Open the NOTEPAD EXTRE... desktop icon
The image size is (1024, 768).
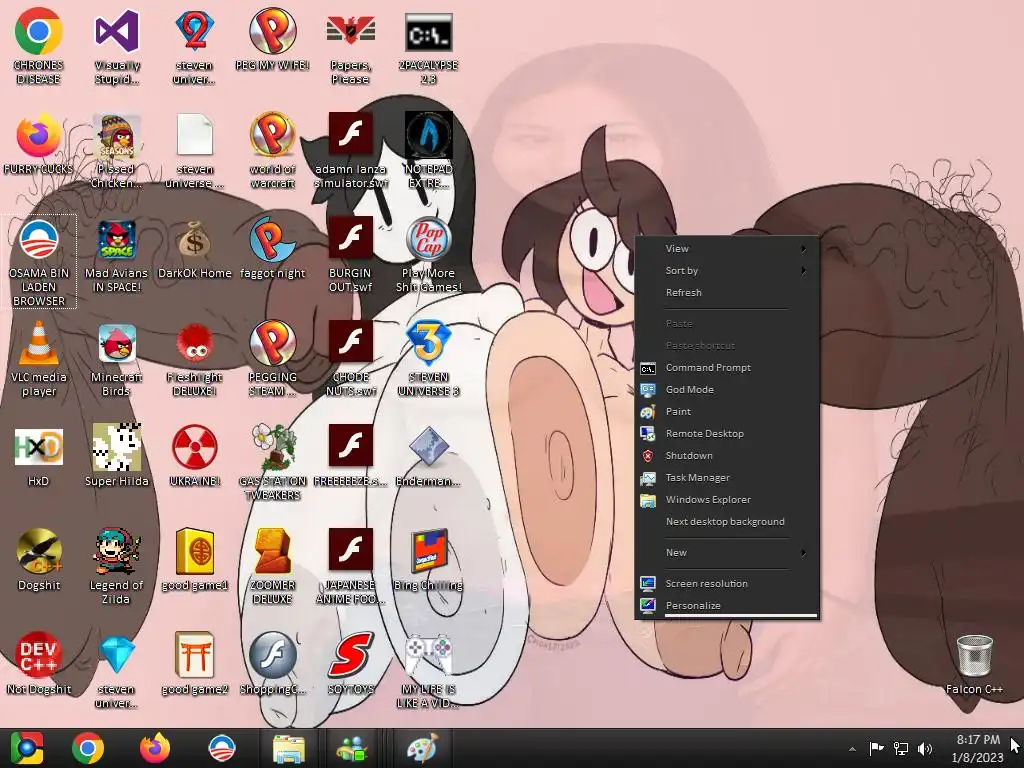[428, 135]
